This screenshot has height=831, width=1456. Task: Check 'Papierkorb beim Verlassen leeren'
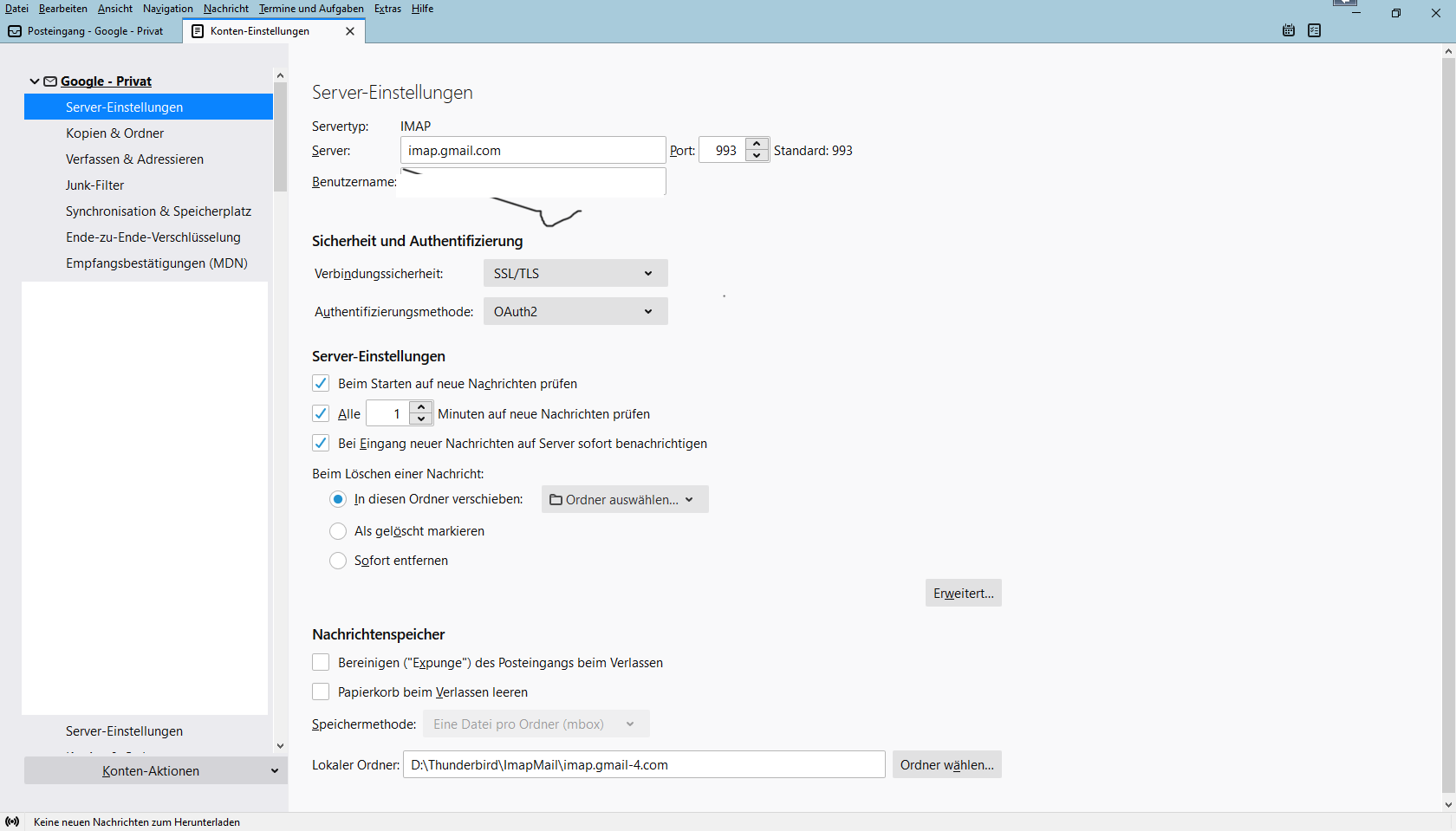[x=321, y=691]
